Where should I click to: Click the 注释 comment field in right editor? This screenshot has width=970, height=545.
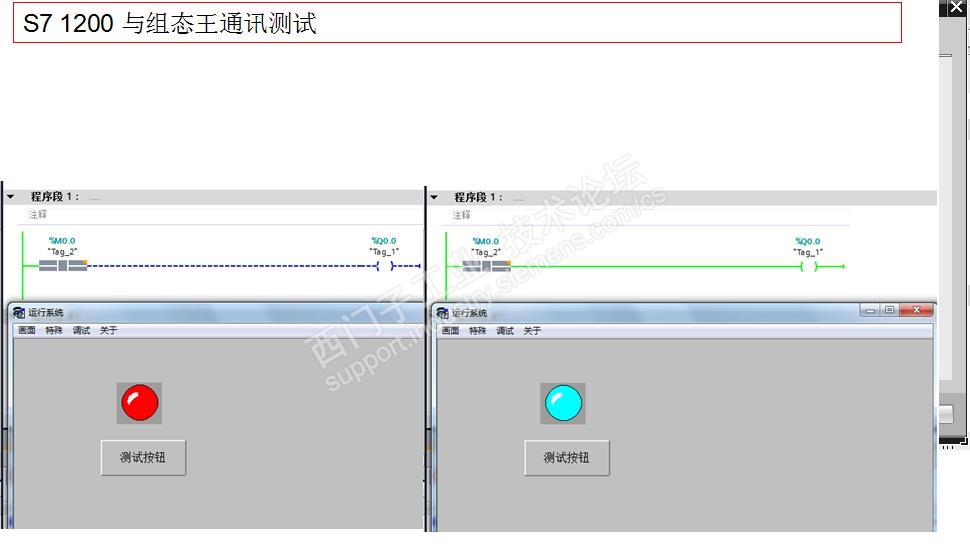pos(461,215)
